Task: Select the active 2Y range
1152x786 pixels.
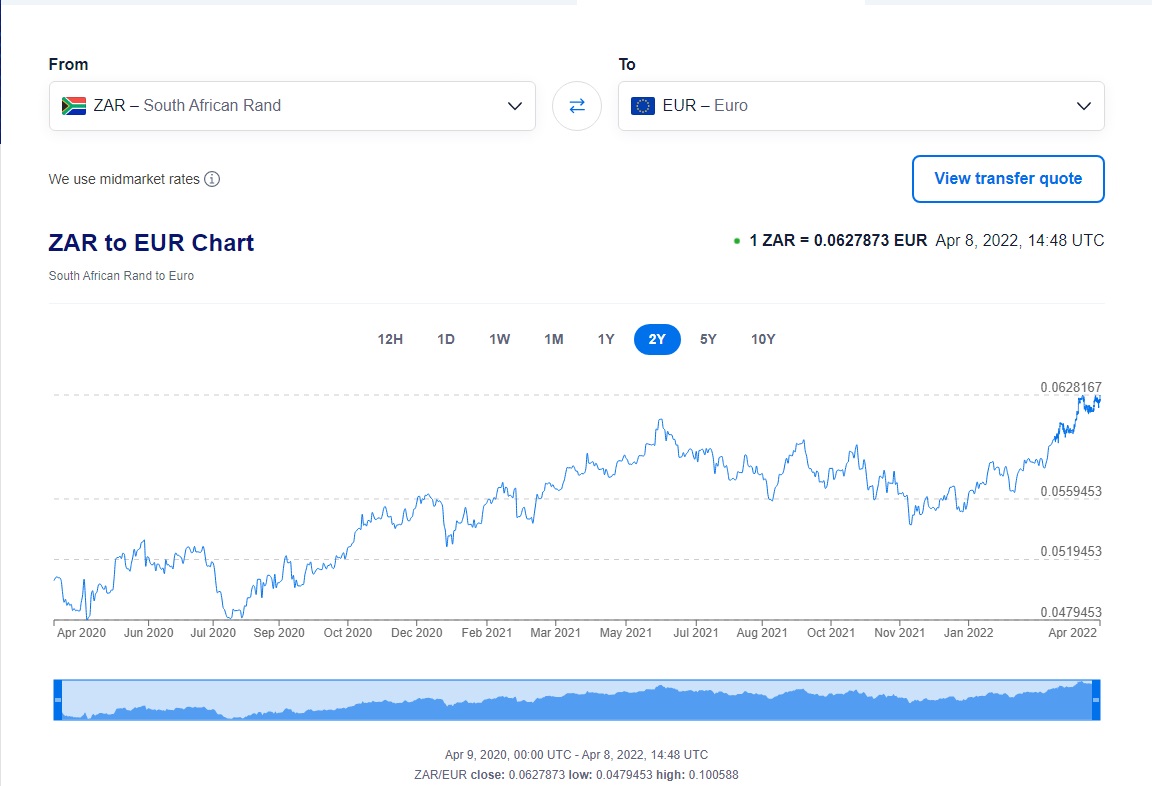Action: [657, 339]
